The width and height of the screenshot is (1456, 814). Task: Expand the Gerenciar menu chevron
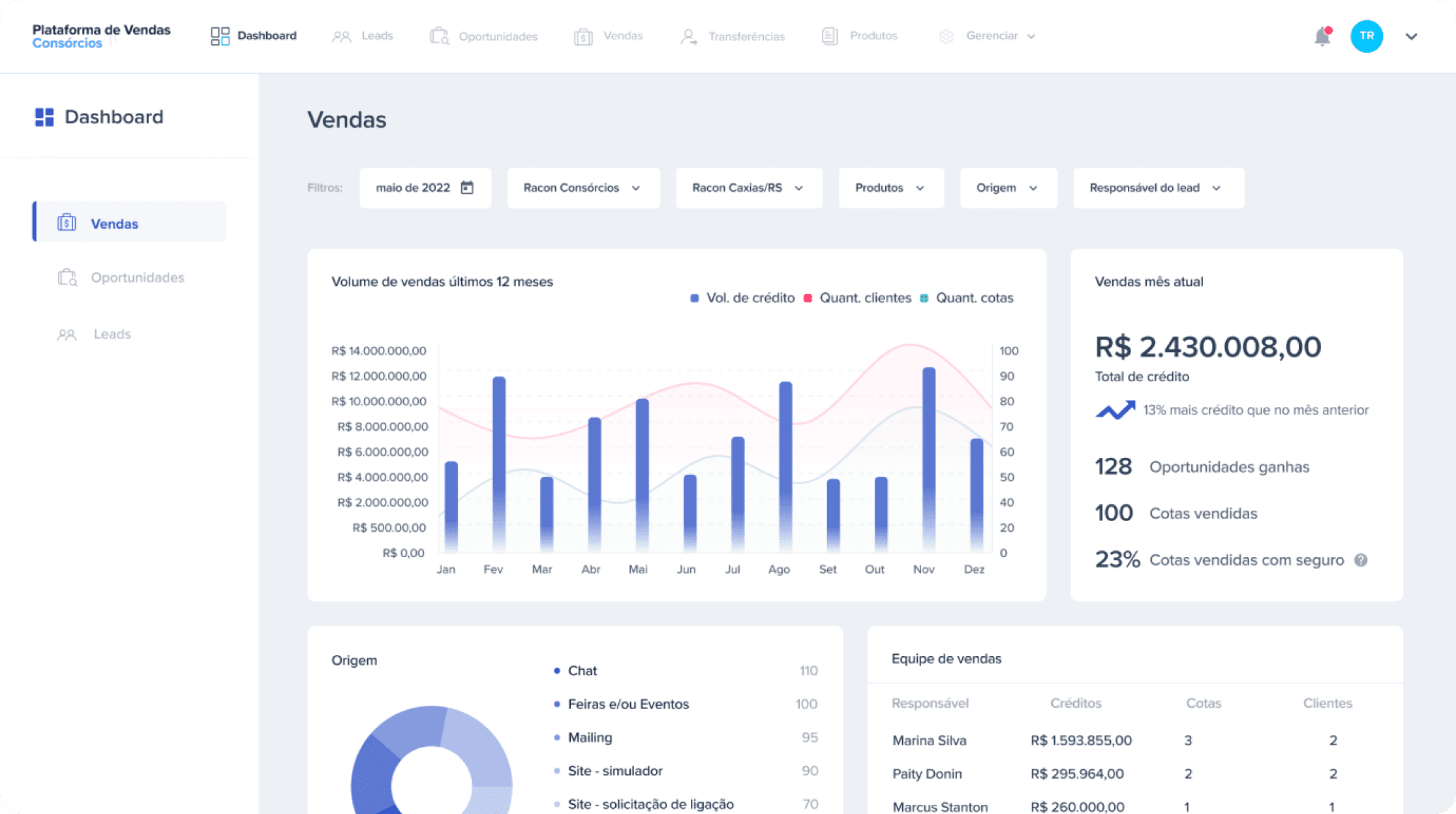1031,37
